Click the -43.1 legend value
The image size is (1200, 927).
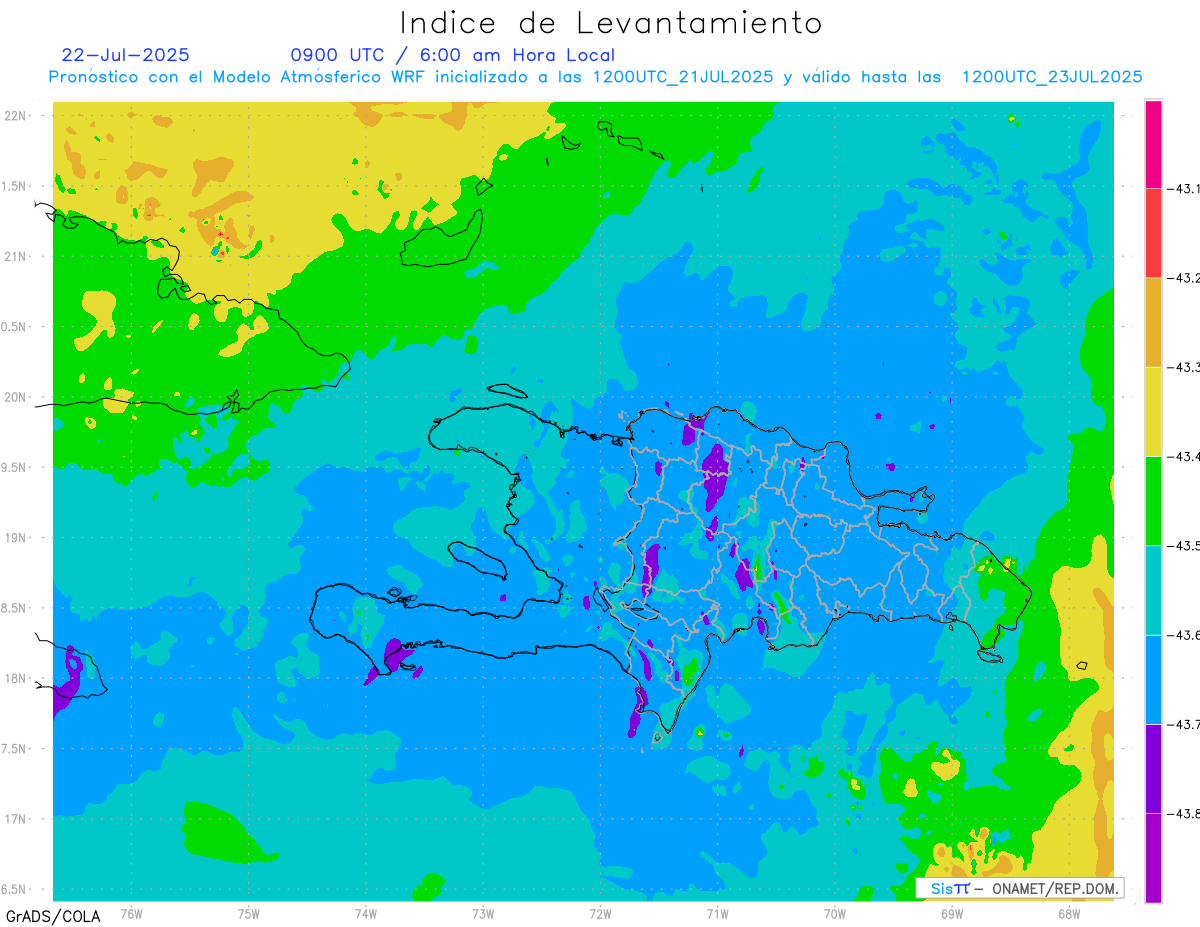pyautogui.click(x=1185, y=188)
